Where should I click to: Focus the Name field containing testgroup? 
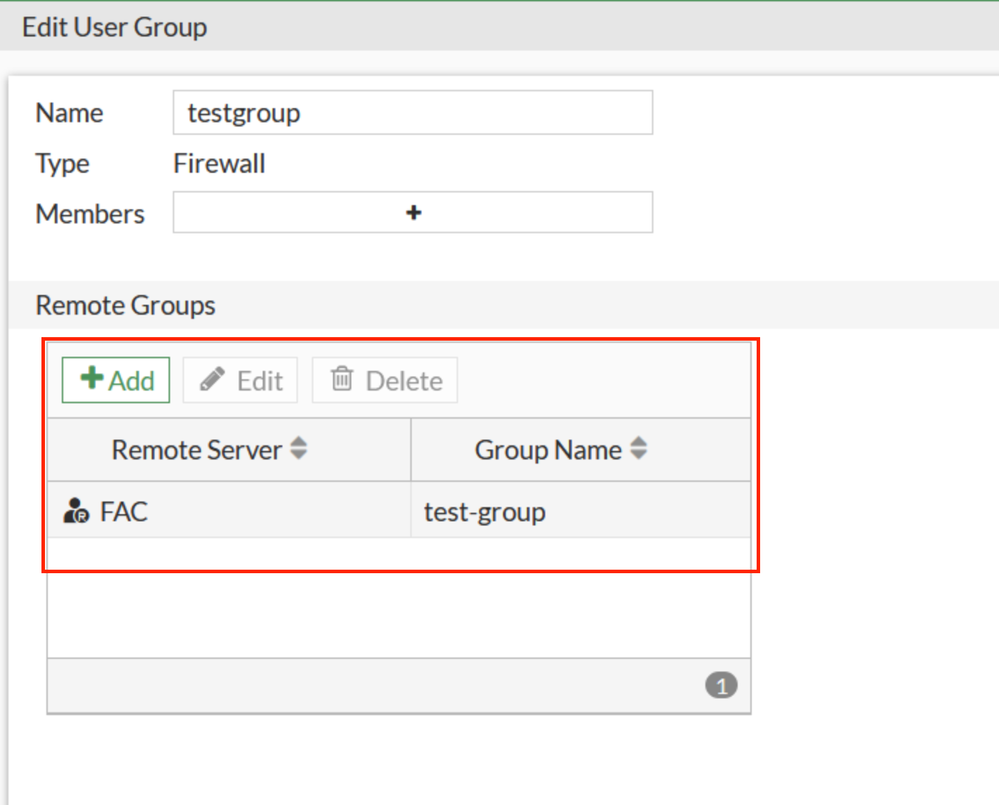[x=412, y=113]
